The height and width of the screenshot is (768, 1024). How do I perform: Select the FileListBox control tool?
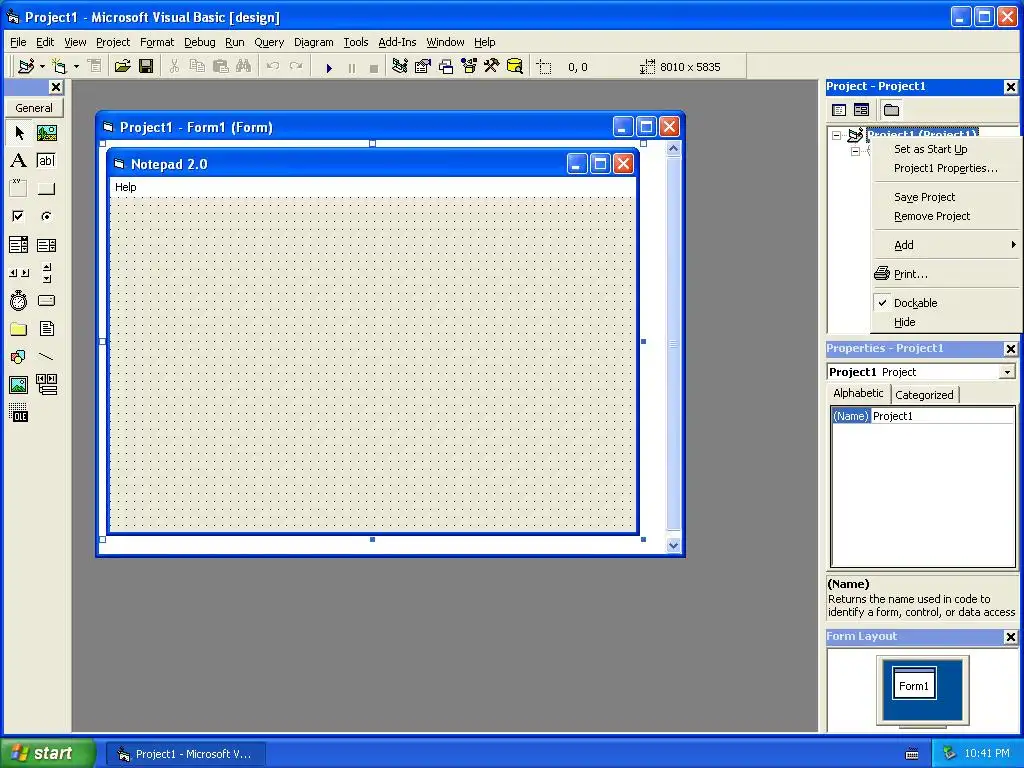point(46,328)
